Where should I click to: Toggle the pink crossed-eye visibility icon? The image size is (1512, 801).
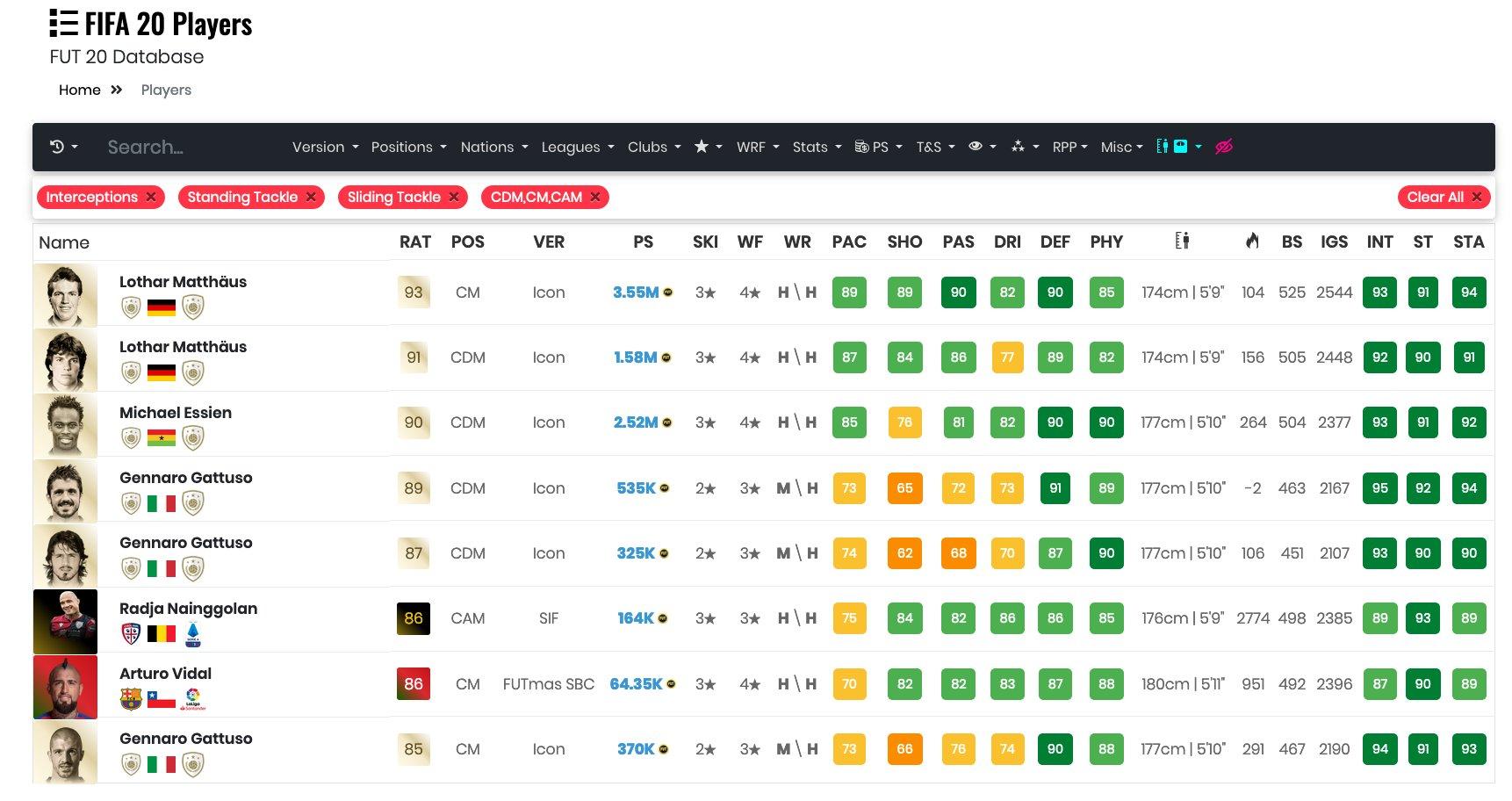pyautogui.click(x=1223, y=147)
